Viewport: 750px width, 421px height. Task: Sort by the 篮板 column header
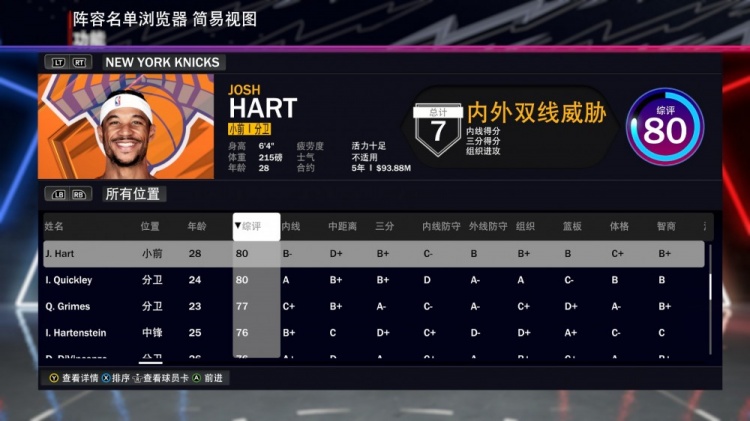coord(572,226)
